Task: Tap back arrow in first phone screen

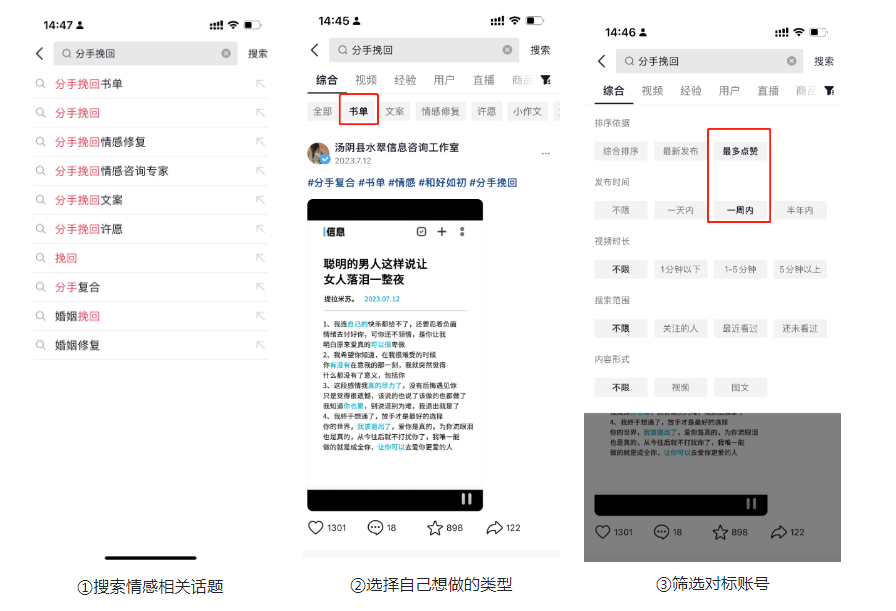Action: [x=39, y=54]
